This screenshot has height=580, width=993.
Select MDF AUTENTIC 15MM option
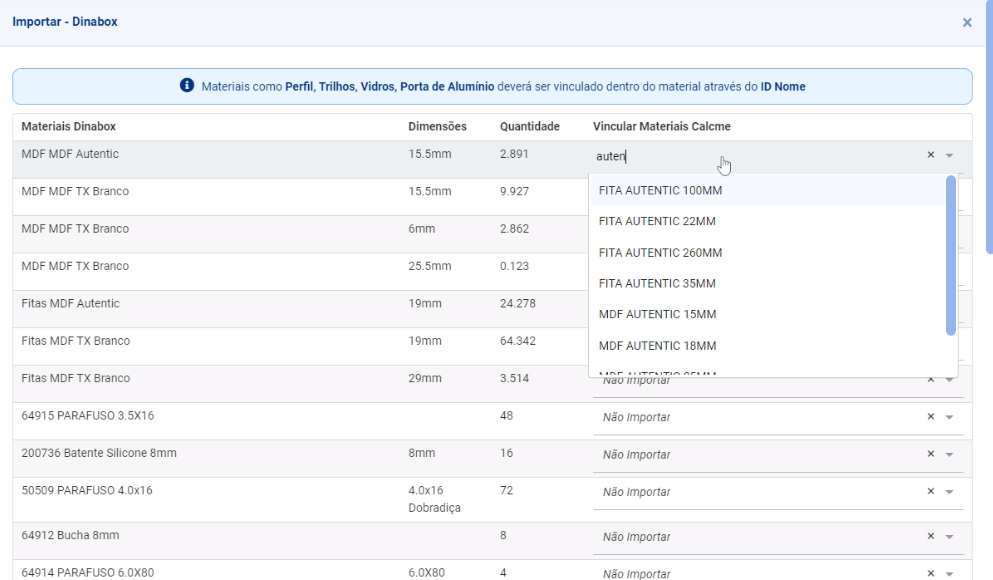tap(656, 314)
